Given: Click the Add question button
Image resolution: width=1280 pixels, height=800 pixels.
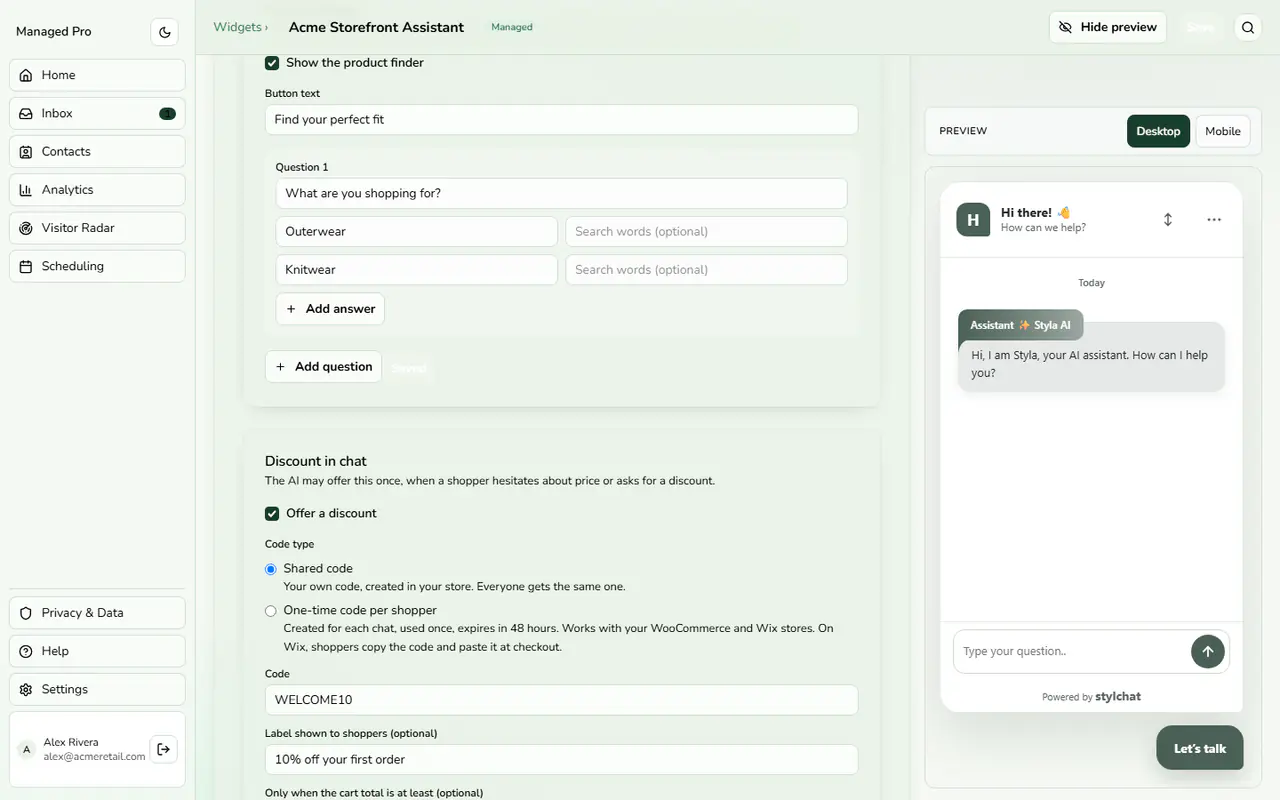Looking at the screenshot, I should point(323,367).
